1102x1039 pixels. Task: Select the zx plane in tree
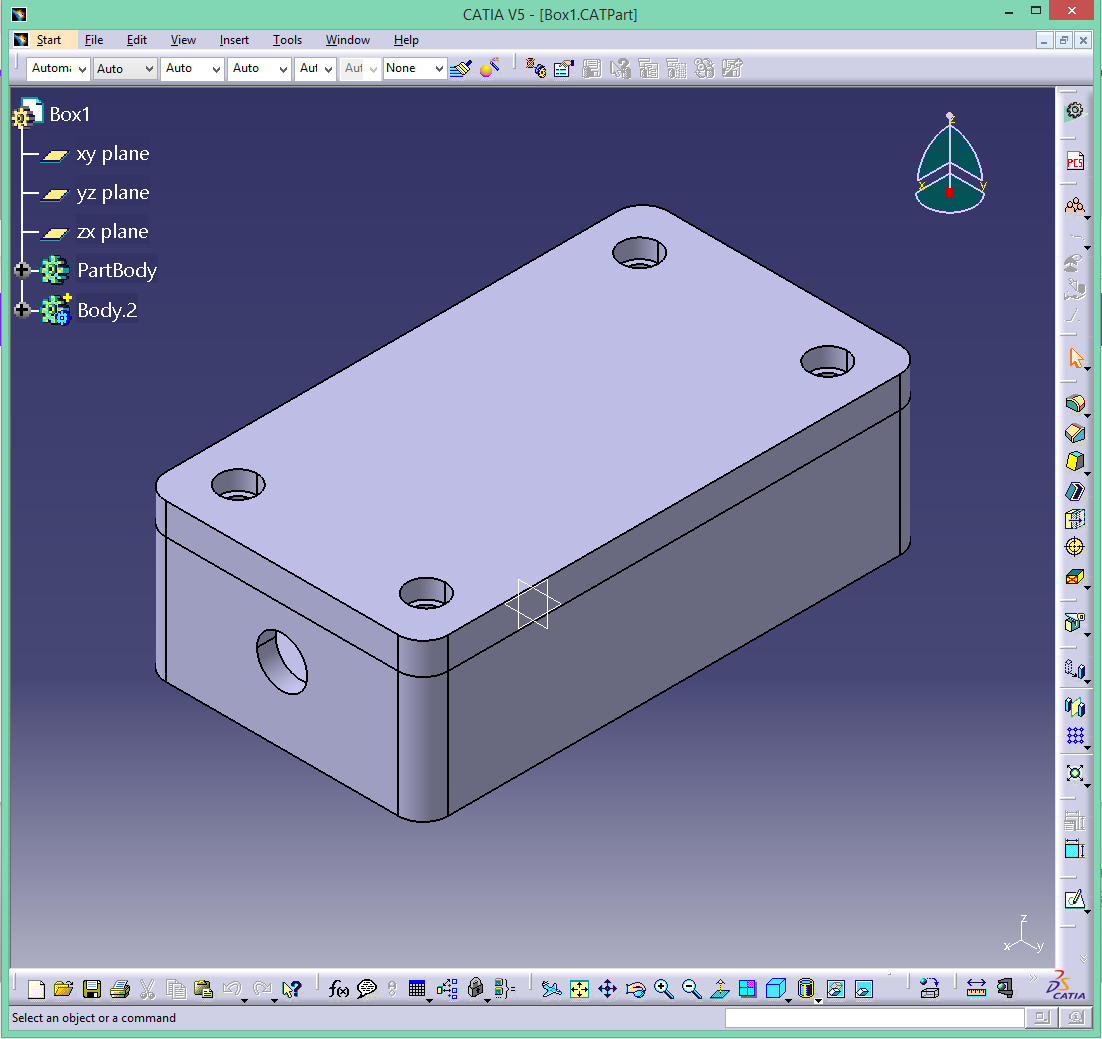tap(112, 232)
